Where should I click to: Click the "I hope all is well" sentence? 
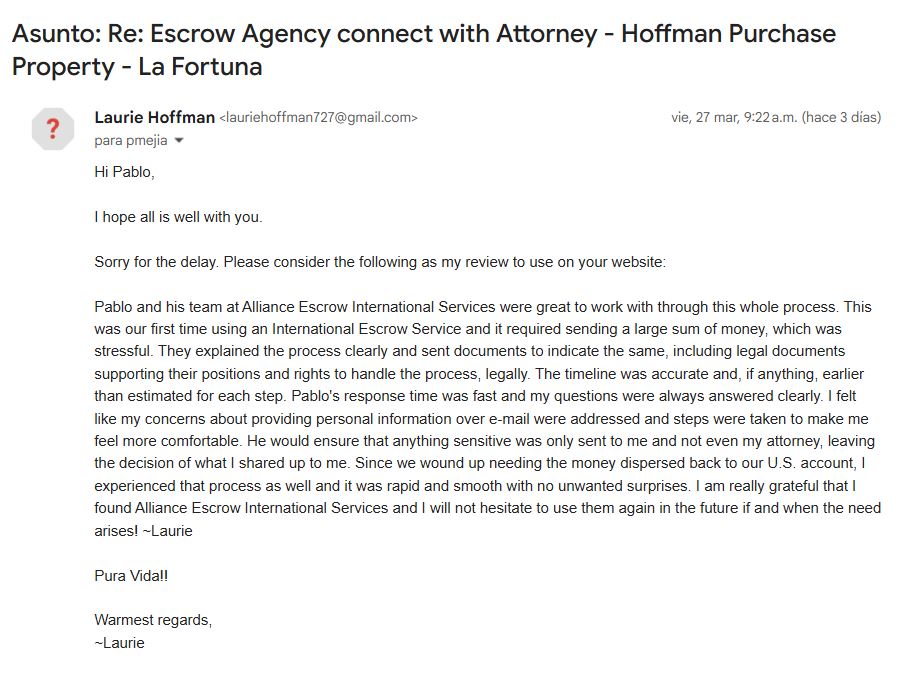(178, 216)
